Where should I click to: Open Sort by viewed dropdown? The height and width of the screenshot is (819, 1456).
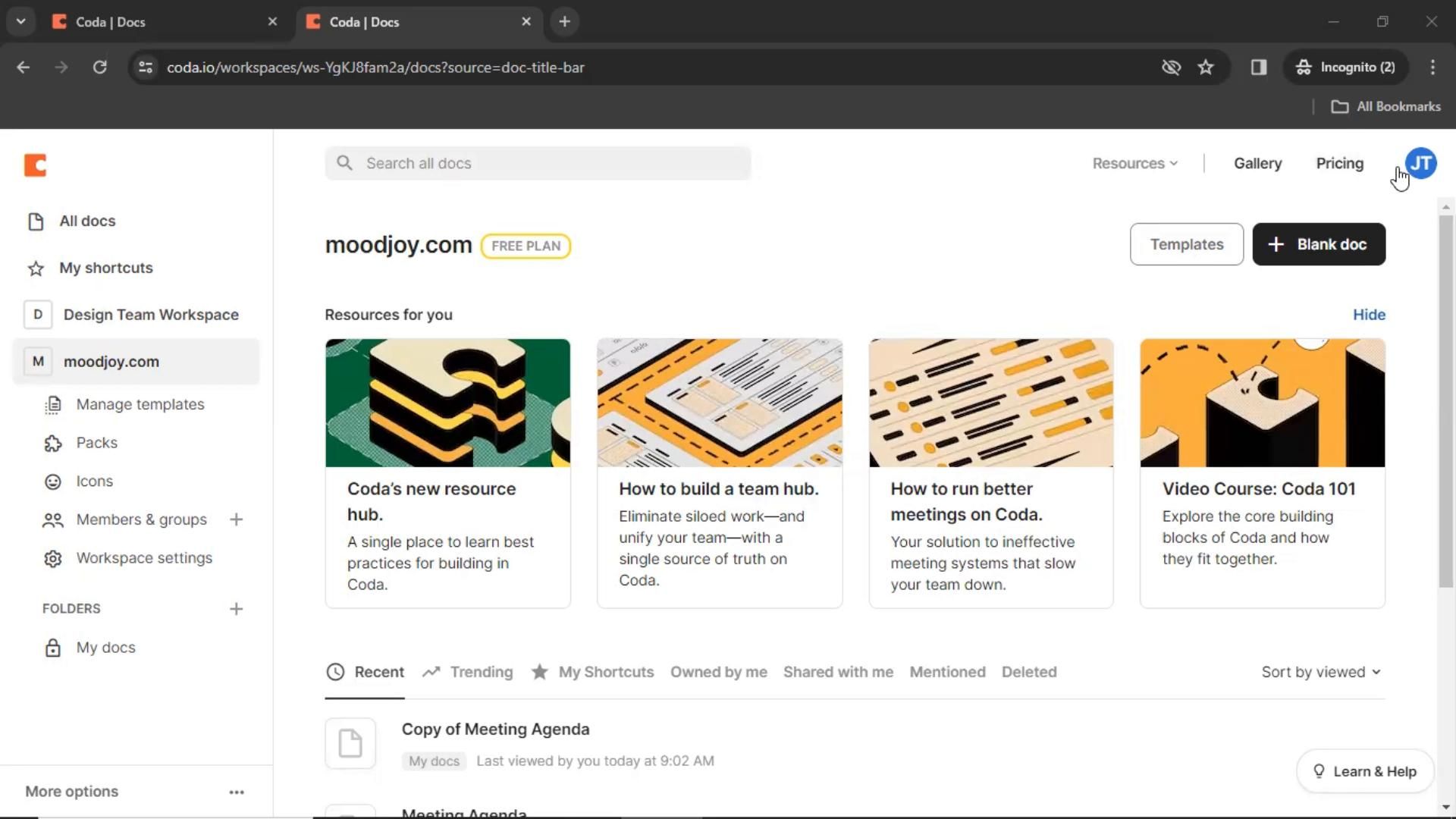pos(1320,673)
